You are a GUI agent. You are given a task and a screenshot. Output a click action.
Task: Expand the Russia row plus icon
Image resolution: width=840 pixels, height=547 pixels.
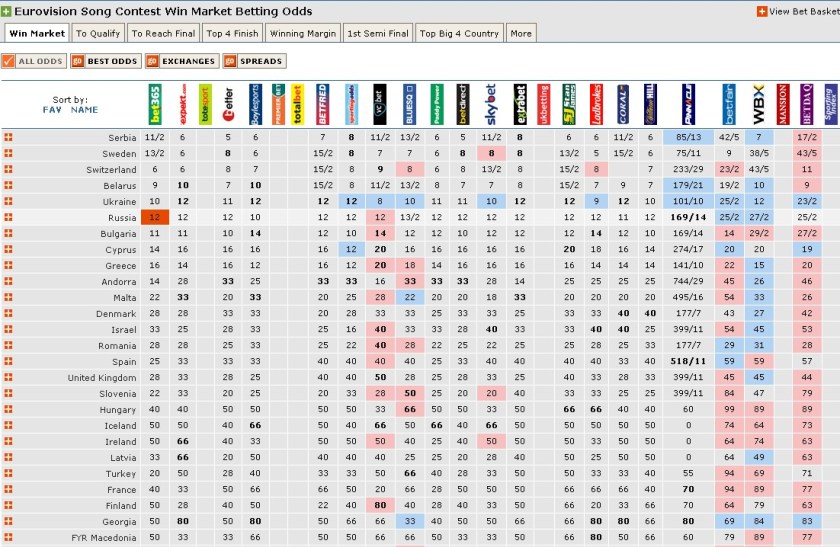coord(8,218)
